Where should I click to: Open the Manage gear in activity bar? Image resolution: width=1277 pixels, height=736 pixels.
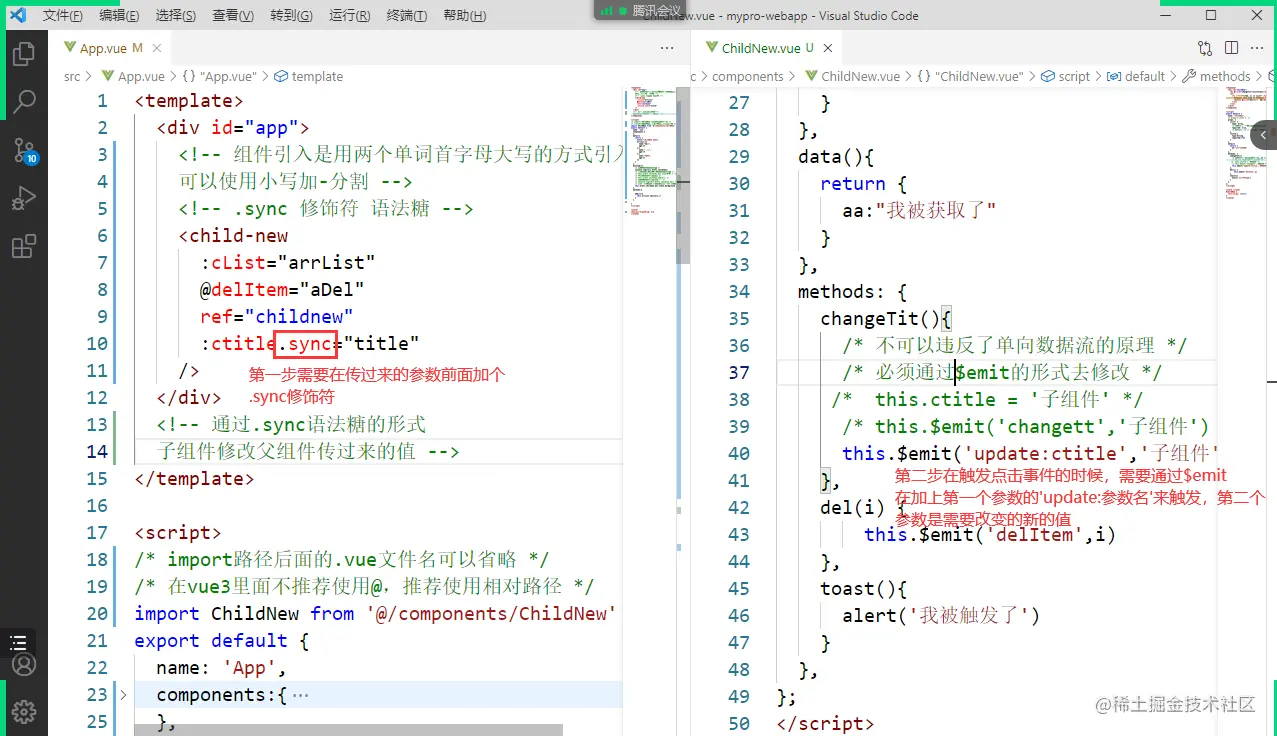[24, 712]
